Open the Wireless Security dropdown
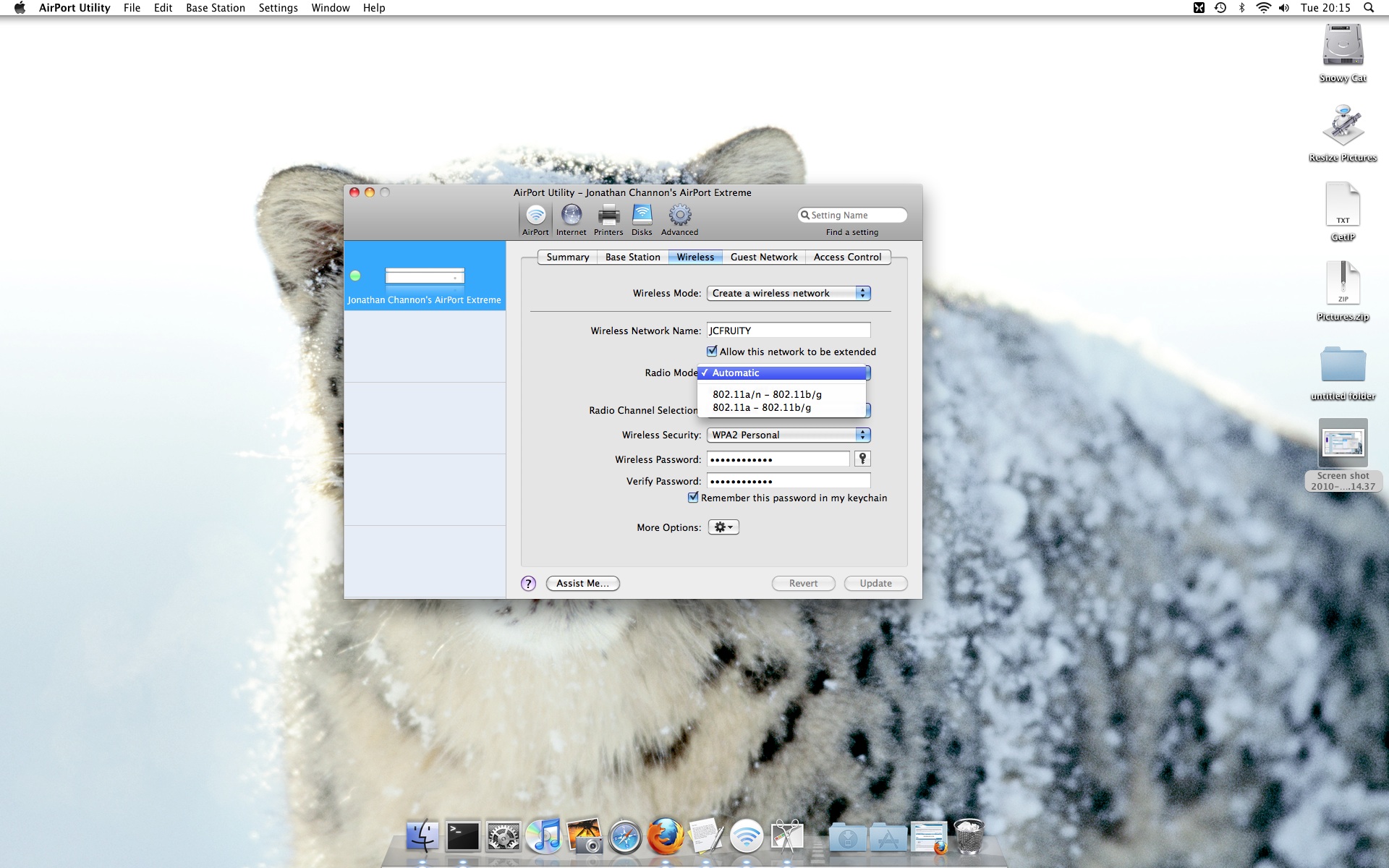1389x868 pixels. [789, 435]
